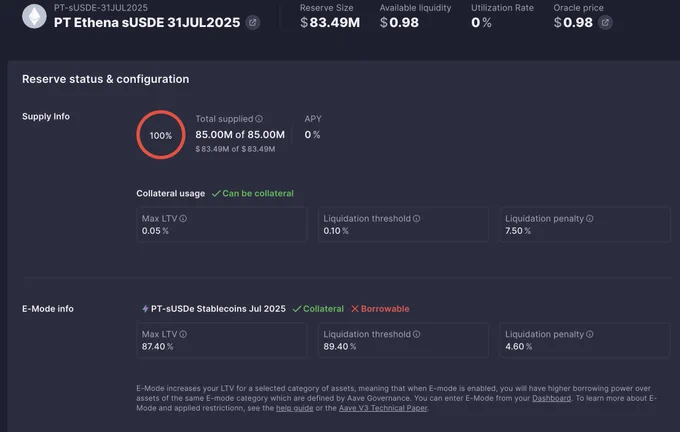Click the PT-sUSDe Stablecoins Jul 2025 label
Screen dimensions: 680x432
[218, 309]
